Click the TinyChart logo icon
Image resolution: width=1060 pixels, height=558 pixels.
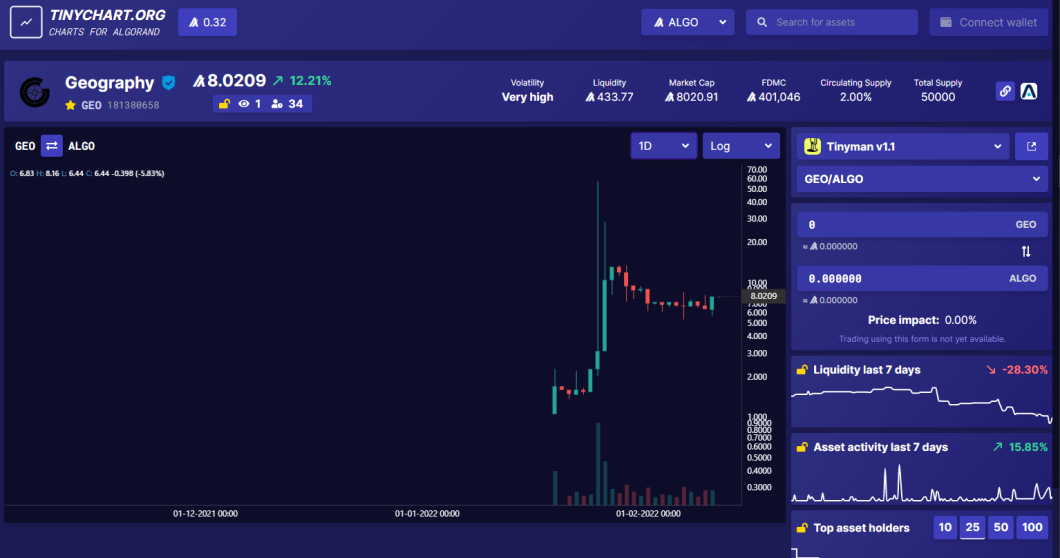[26, 22]
